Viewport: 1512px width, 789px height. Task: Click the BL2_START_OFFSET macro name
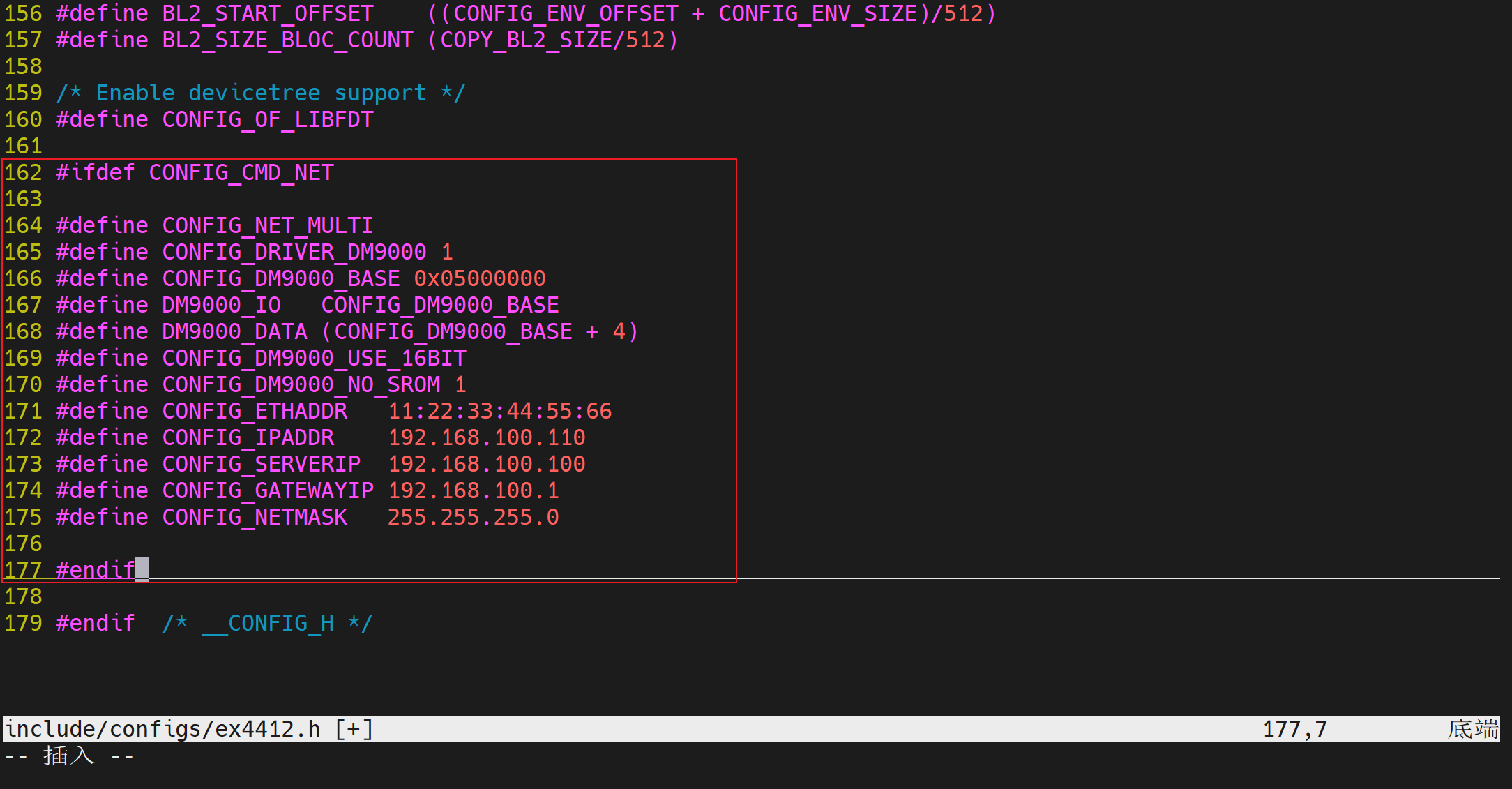pos(267,13)
